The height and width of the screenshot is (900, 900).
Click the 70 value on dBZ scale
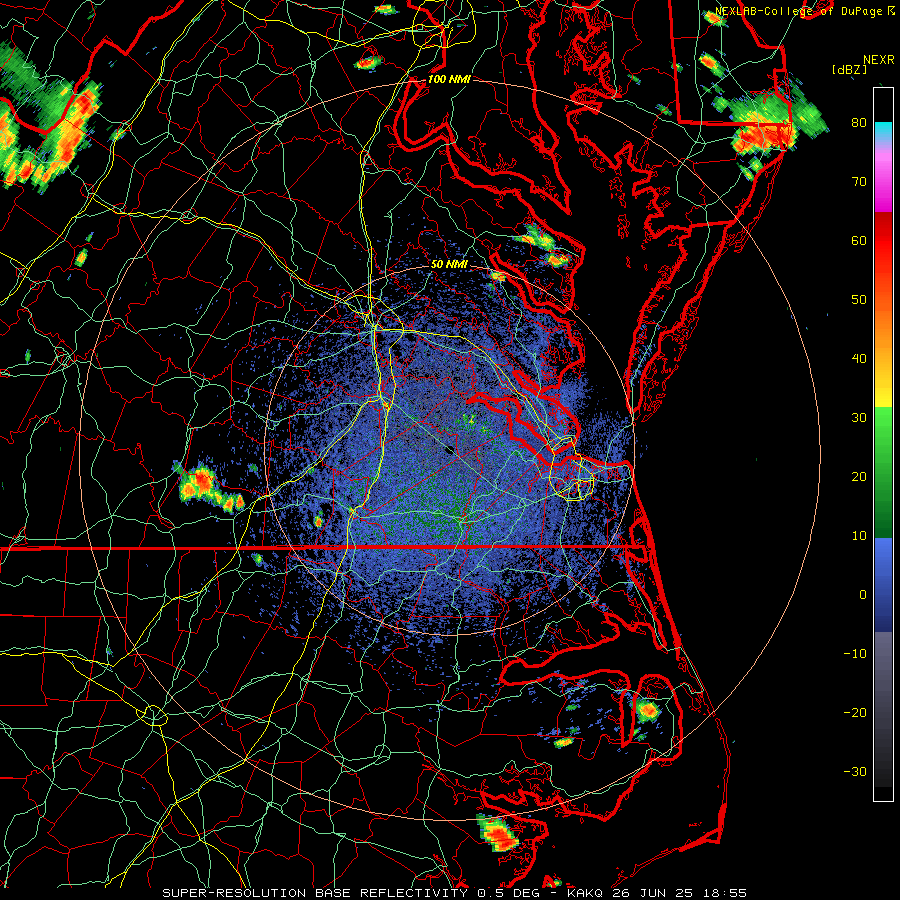pyautogui.click(x=859, y=182)
